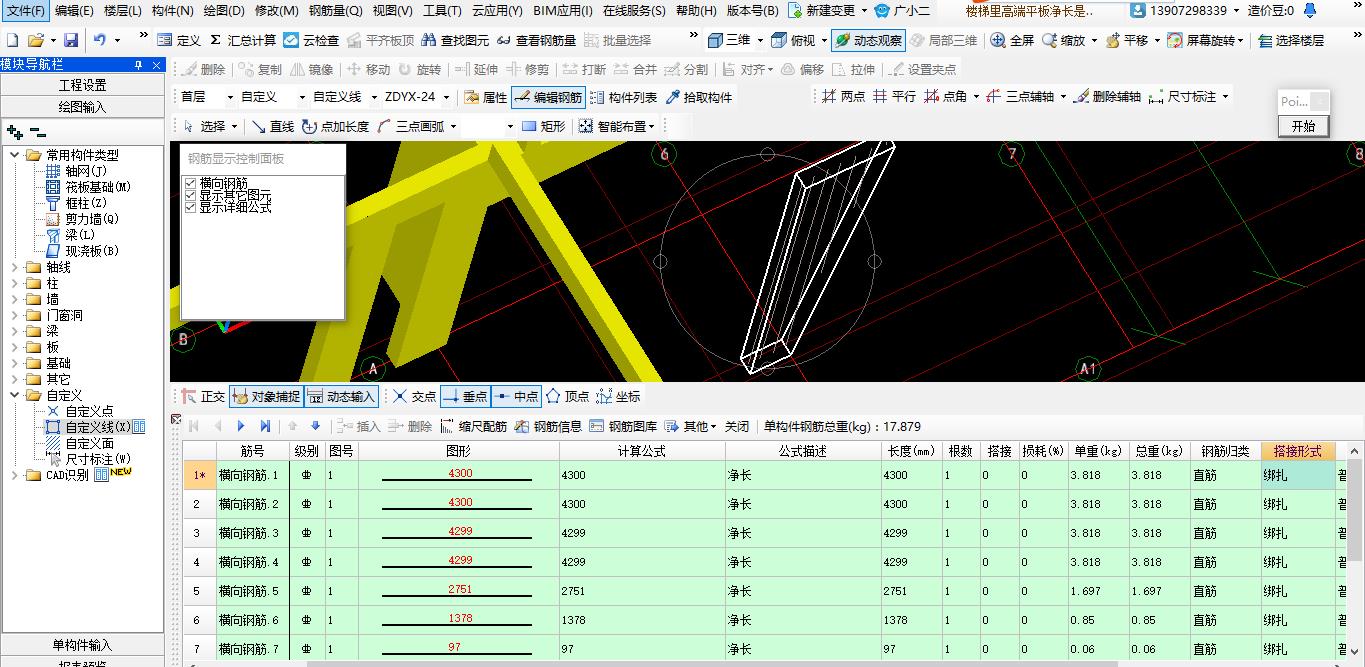This screenshot has width=1365, height=667.
Task: Select the 直线 line drawing tool
Action: click(x=273, y=127)
